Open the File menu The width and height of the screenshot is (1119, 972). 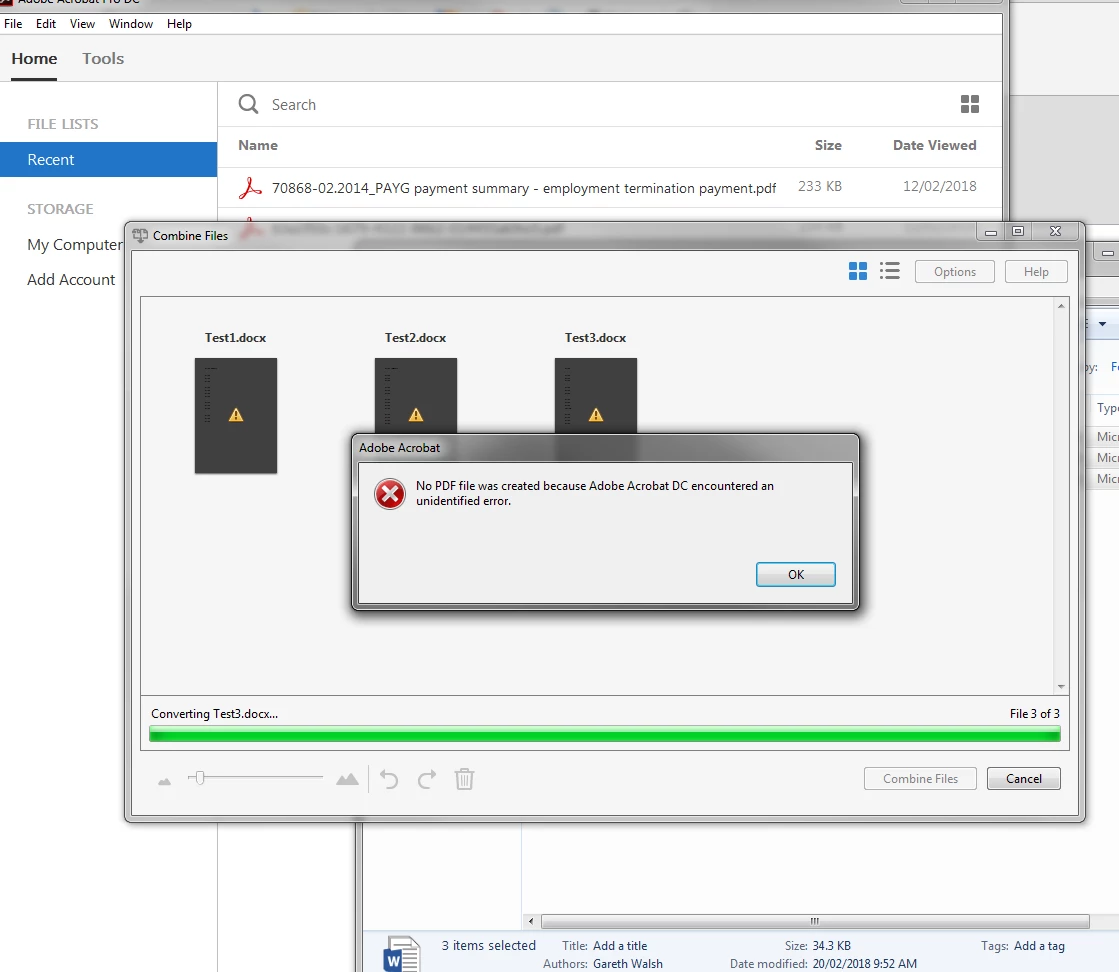(x=13, y=24)
